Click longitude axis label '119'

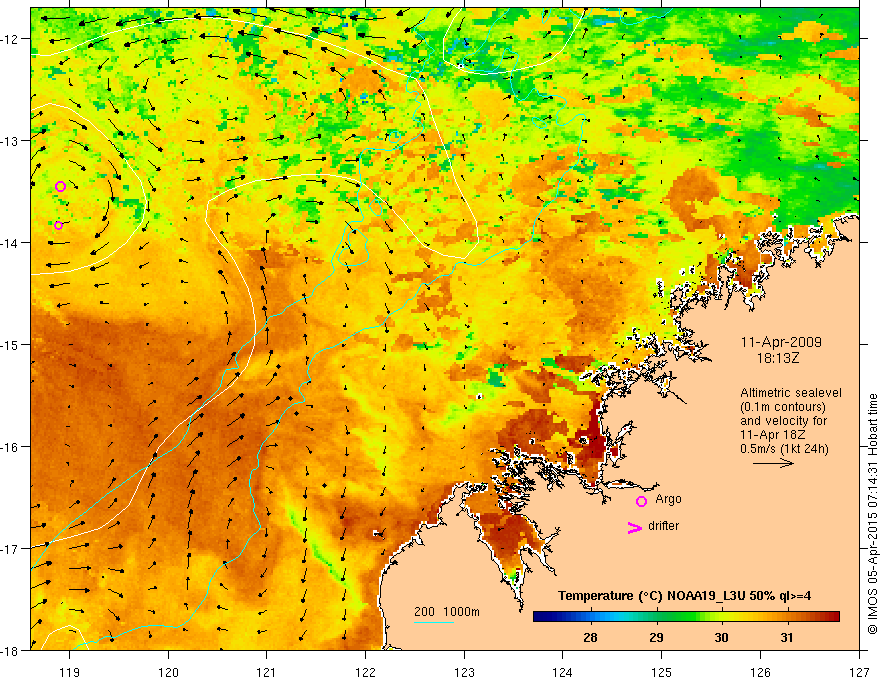tap(70, 672)
